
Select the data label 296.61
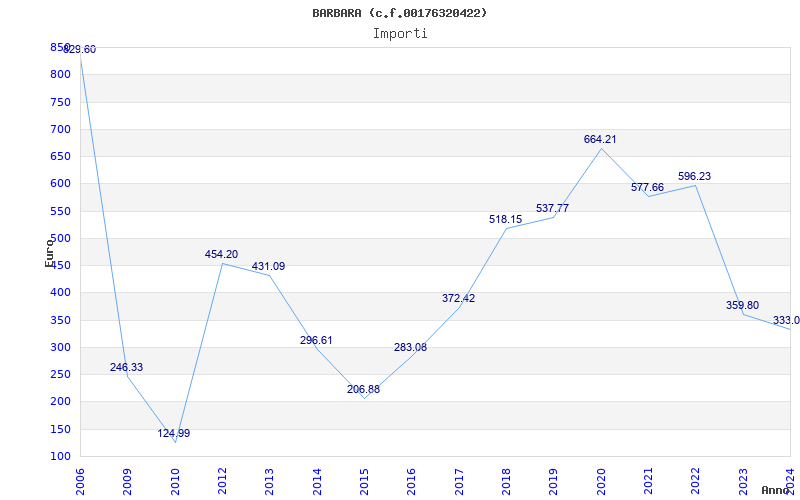click(x=316, y=340)
